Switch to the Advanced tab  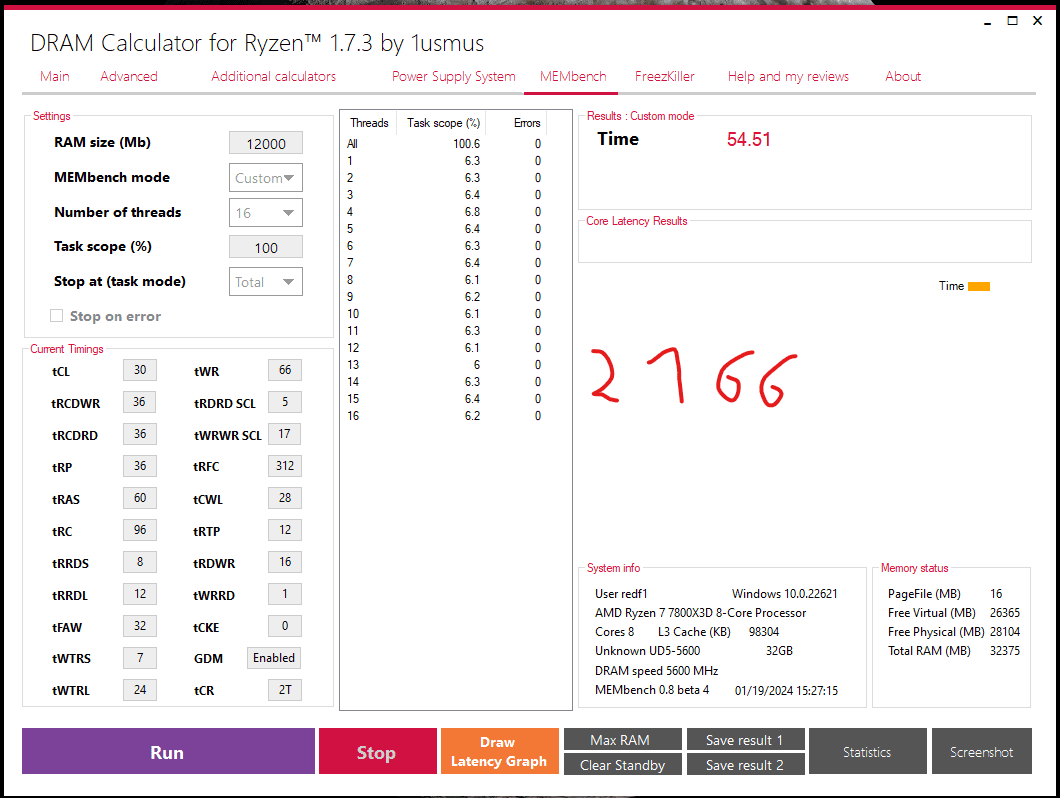[x=128, y=76]
